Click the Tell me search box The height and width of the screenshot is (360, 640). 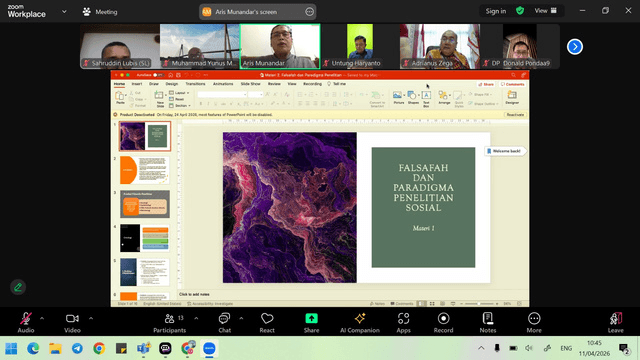pos(337,84)
